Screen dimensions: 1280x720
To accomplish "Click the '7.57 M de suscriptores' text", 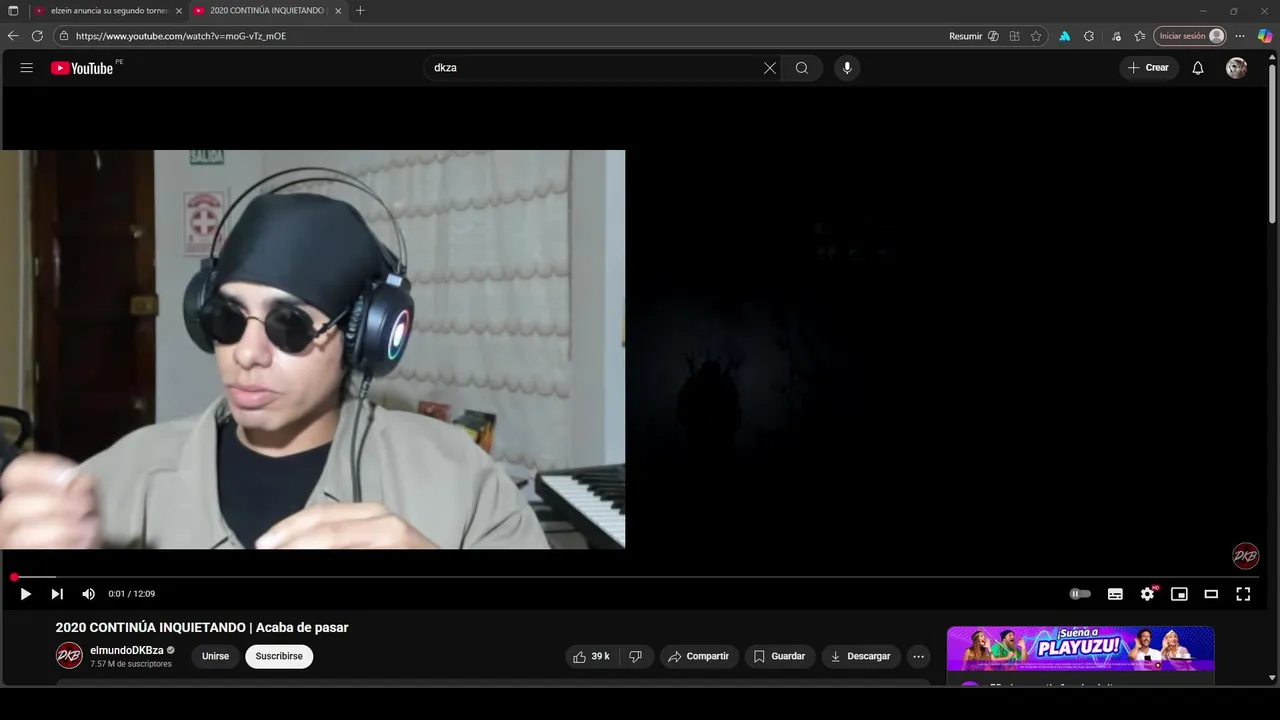I will pos(131,664).
